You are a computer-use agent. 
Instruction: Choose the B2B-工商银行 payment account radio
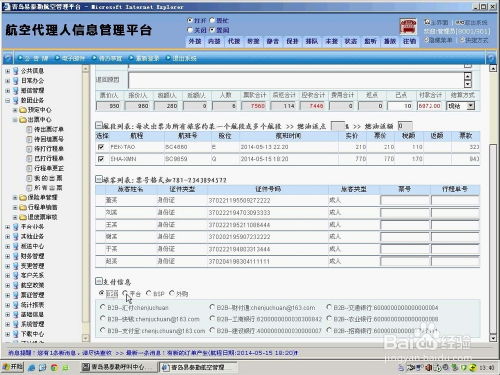coord(212,318)
